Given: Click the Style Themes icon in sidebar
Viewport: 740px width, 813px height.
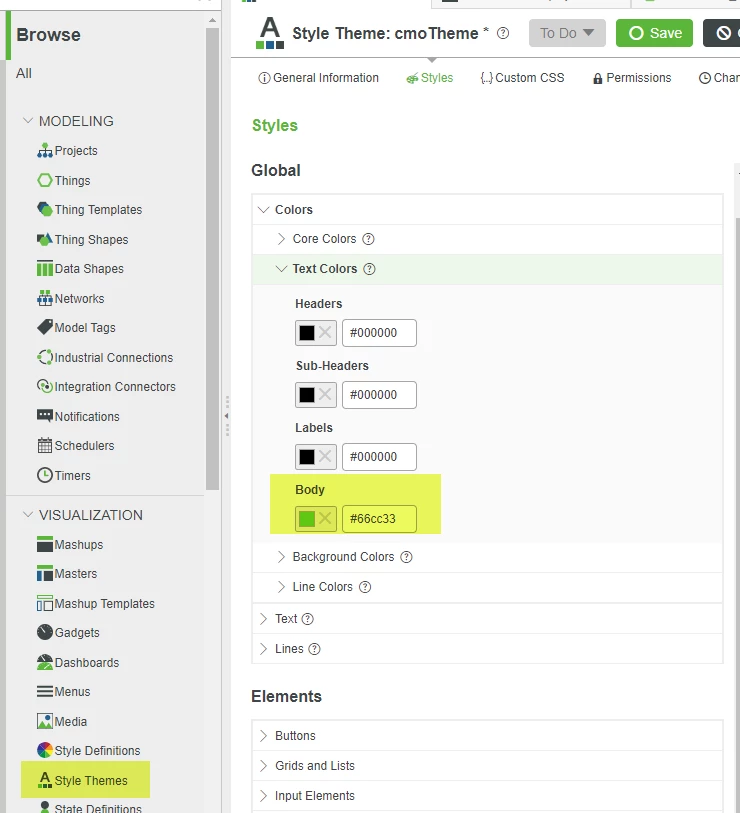Looking at the screenshot, I should point(45,780).
